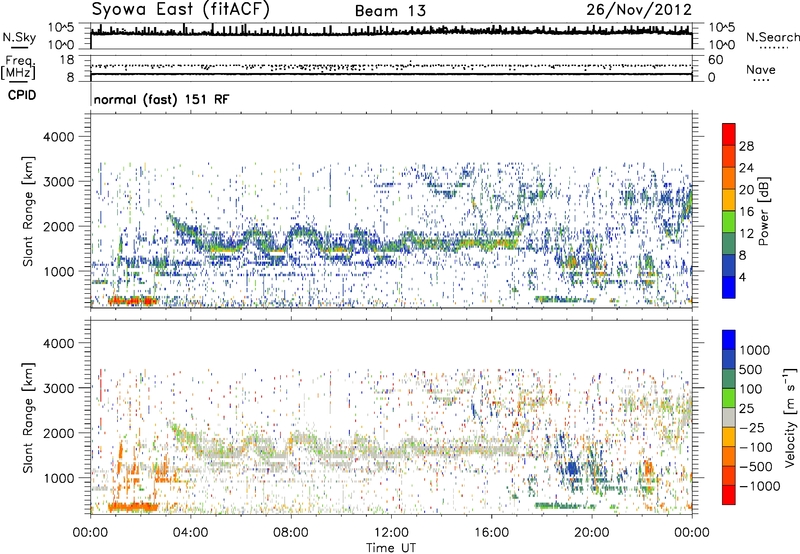The height and width of the screenshot is (554, 800).
Task: Click the velocity panel 'Slant Range [km]' label
Action: [x=28, y=417]
